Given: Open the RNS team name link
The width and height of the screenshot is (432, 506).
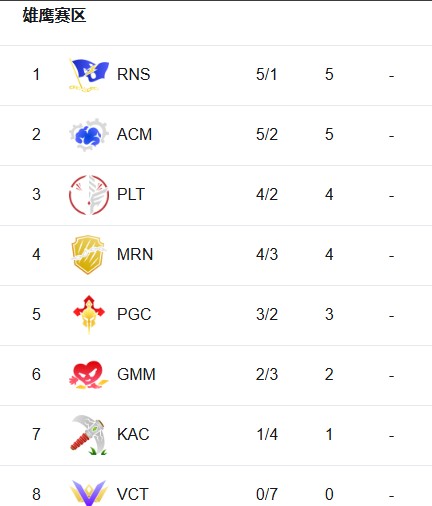Looking at the screenshot, I should (x=133, y=74).
